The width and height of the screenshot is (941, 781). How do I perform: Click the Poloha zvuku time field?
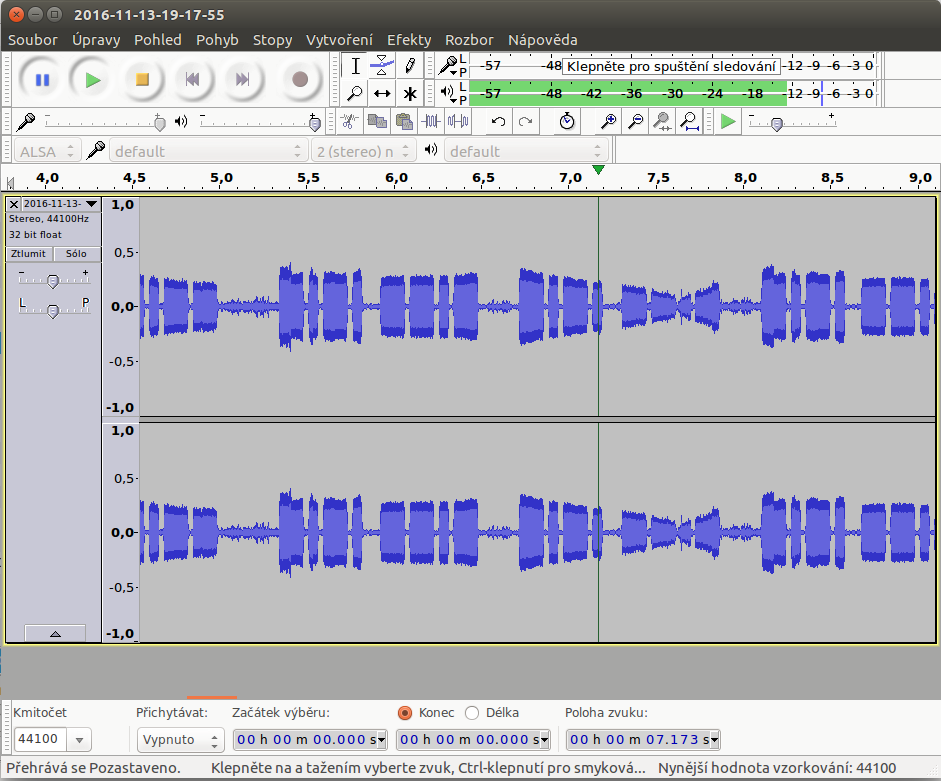pos(643,740)
